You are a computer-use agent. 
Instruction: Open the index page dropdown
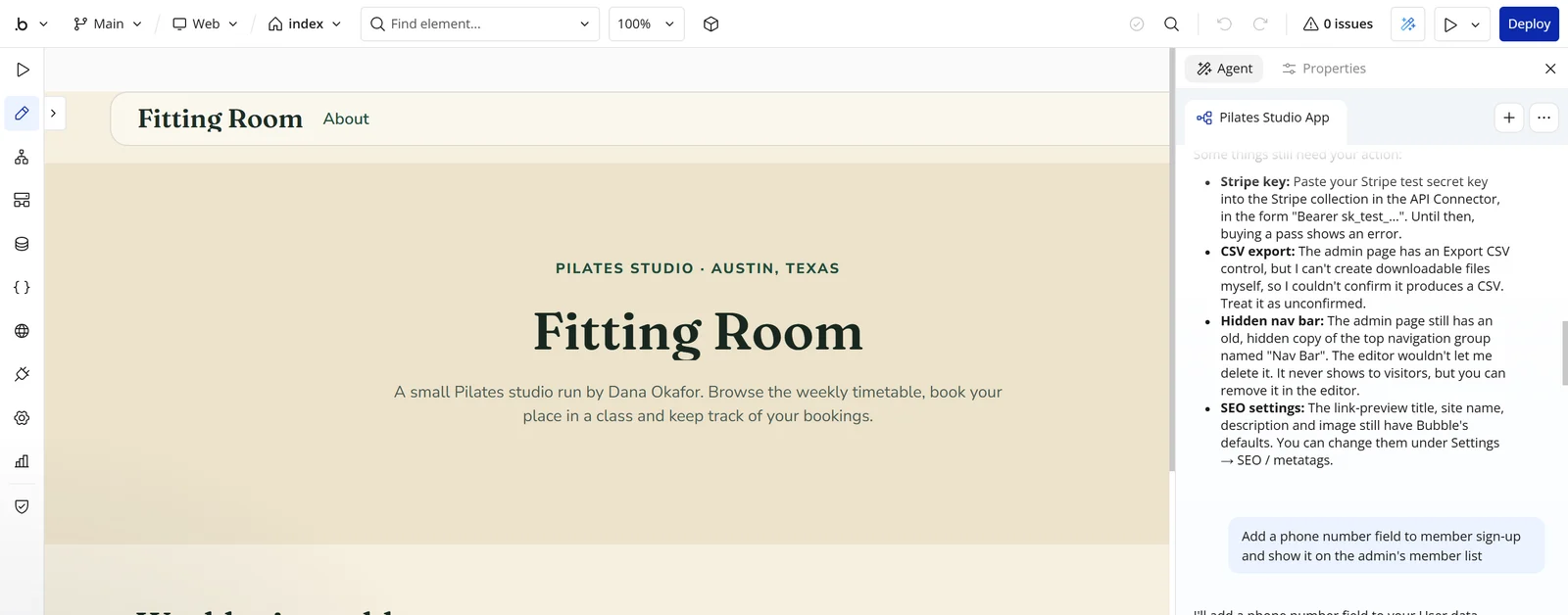(305, 24)
